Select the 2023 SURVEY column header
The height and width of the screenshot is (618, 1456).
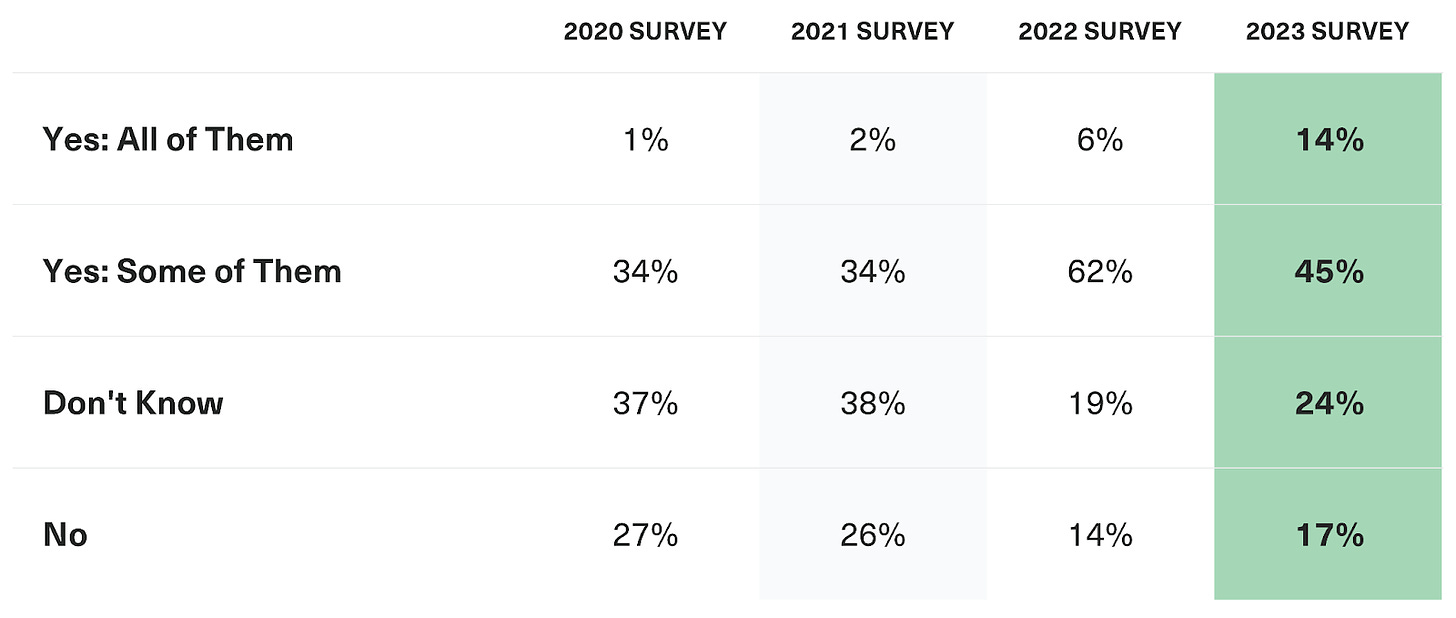click(1327, 31)
